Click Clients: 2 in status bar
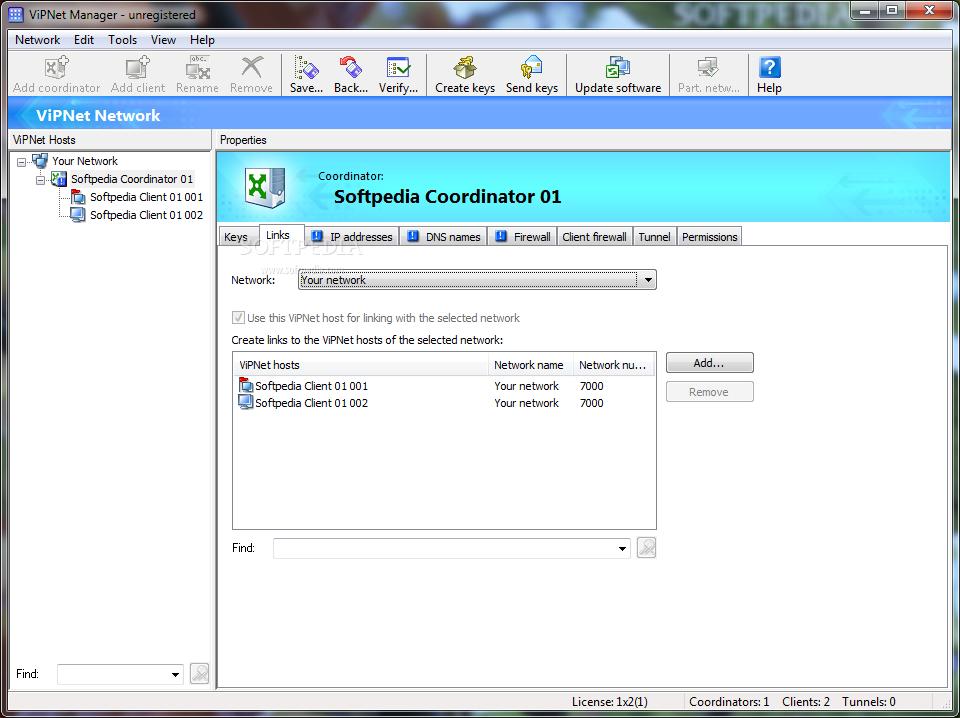This screenshot has height=718, width=960. pos(806,701)
